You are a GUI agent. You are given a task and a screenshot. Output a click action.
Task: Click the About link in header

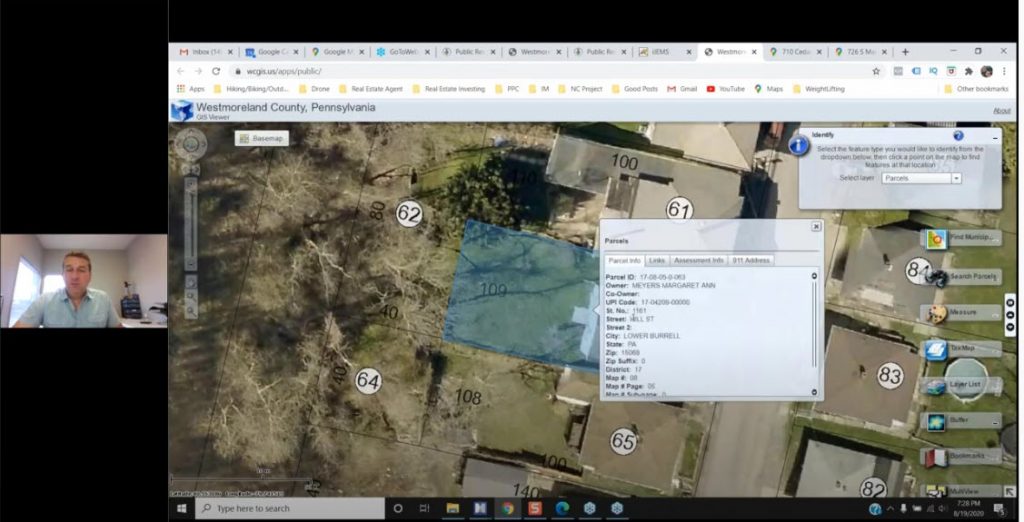[1001, 110]
